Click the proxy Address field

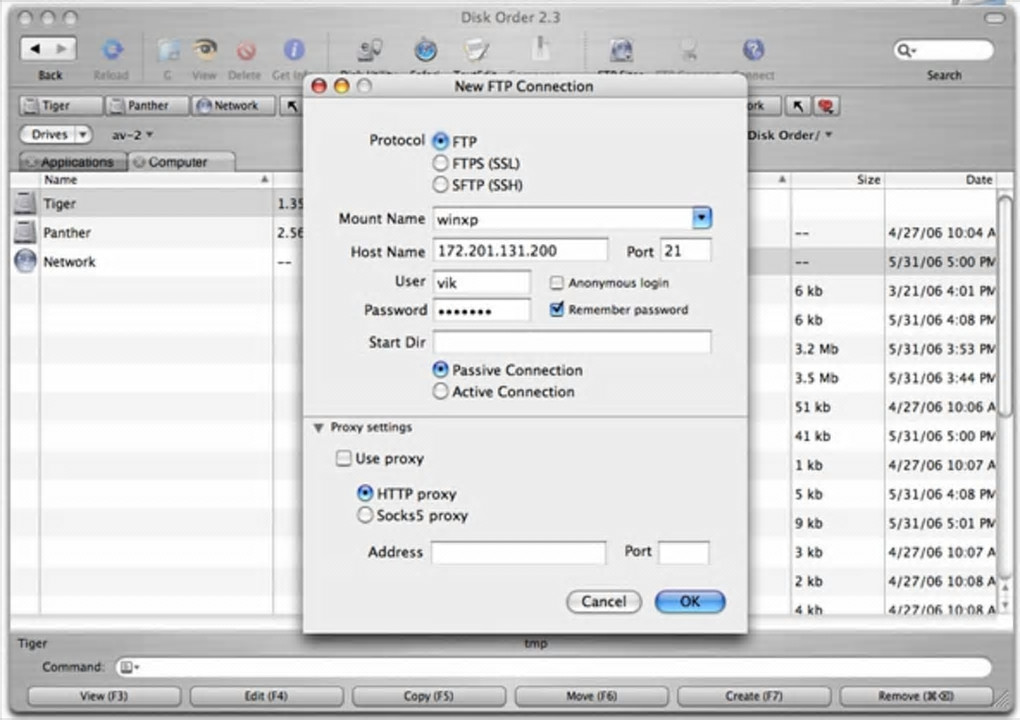click(x=518, y=552)
